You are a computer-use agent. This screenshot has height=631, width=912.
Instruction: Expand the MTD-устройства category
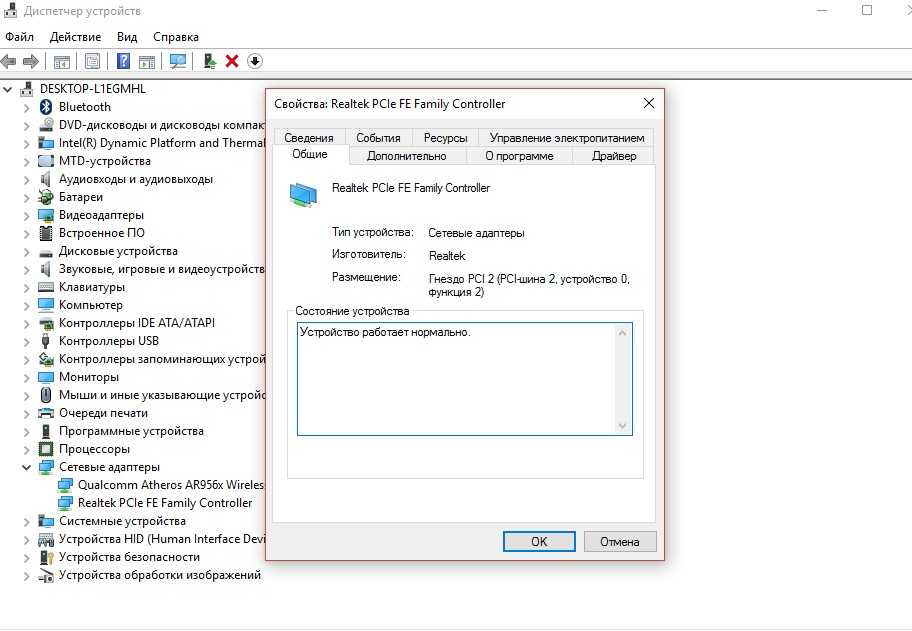[x=26, y=162]
